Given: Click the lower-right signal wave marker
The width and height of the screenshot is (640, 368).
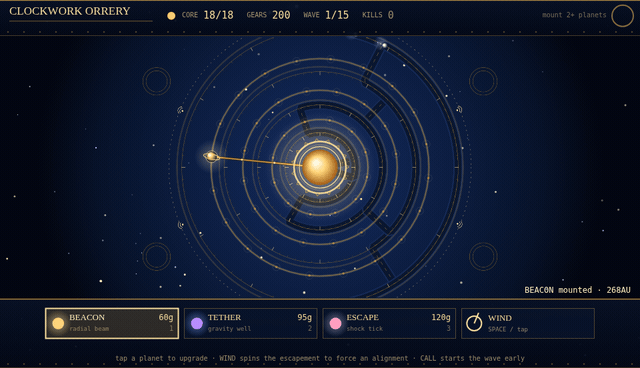Looking at the screenshot, I should point(460,224).
